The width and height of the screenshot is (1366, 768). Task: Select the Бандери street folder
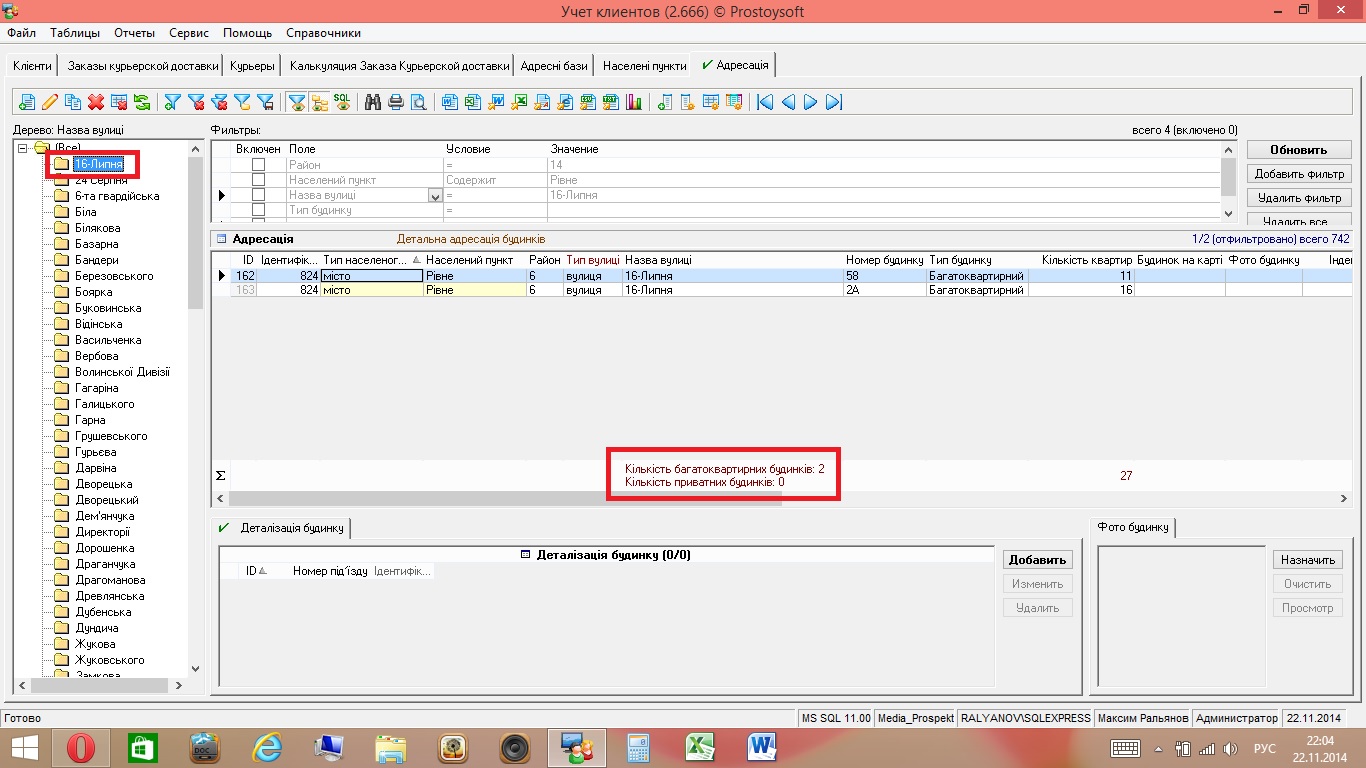[x=96, y=260]
